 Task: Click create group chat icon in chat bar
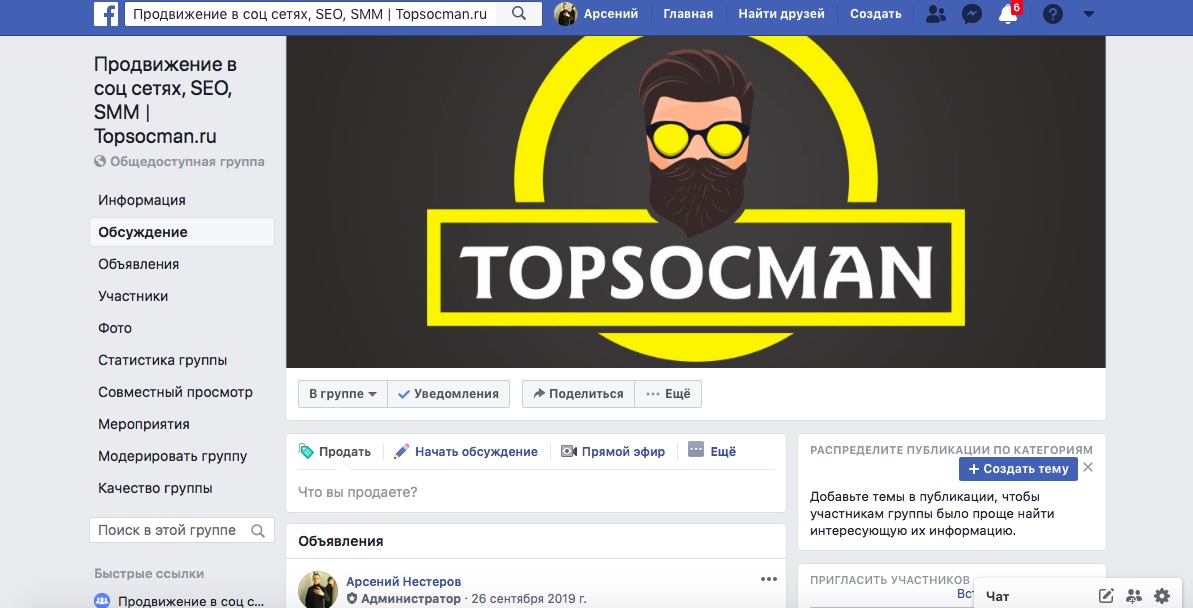pyautogui.click(x=1134, y=596)
